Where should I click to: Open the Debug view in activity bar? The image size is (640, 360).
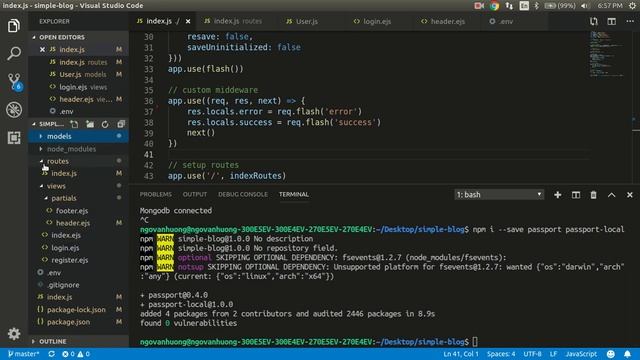tap(14, 109)
